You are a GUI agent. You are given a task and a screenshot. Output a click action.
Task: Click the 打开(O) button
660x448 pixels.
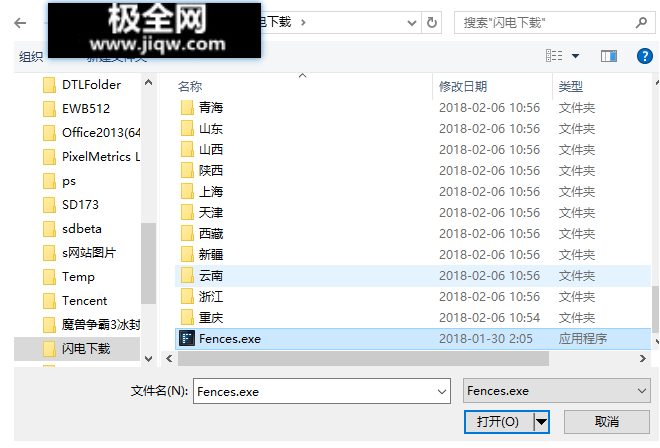pyautogui.click(x=498, y=422)
